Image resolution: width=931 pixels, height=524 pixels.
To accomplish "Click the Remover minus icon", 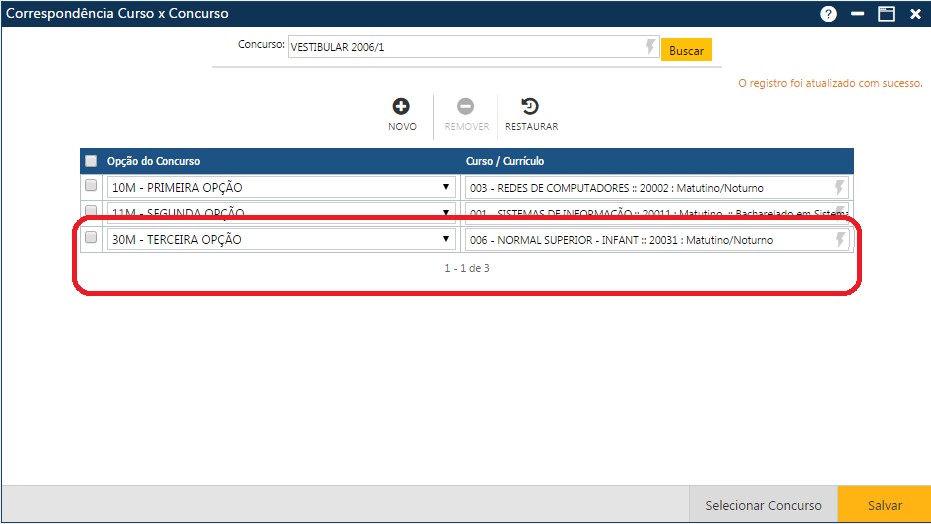I will click(466, 107).
